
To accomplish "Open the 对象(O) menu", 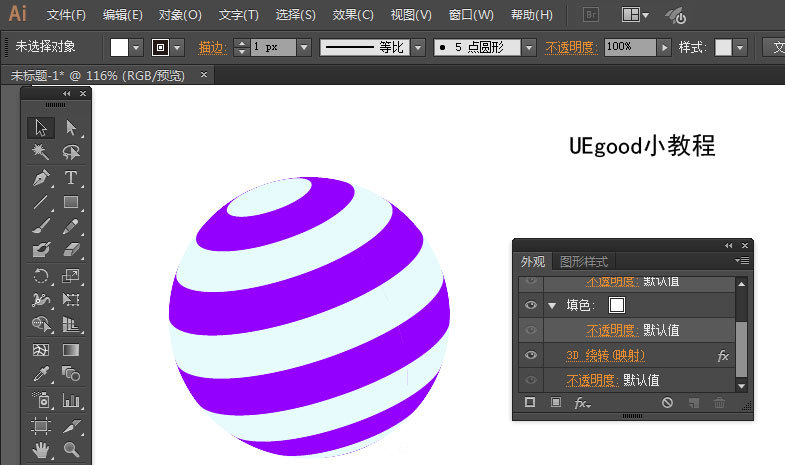I will [x=180, y=15].
